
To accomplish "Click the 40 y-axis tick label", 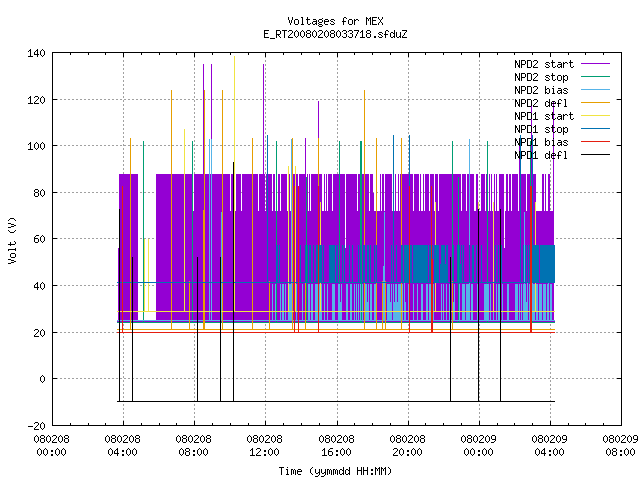I will click(39, 286).
